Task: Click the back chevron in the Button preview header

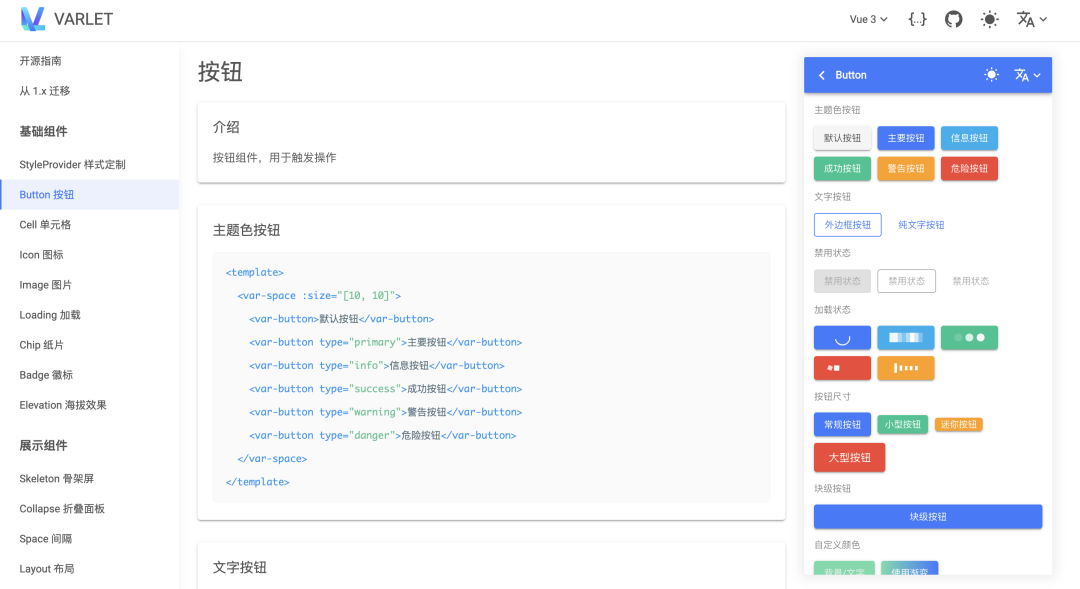Action: [824, 74]
